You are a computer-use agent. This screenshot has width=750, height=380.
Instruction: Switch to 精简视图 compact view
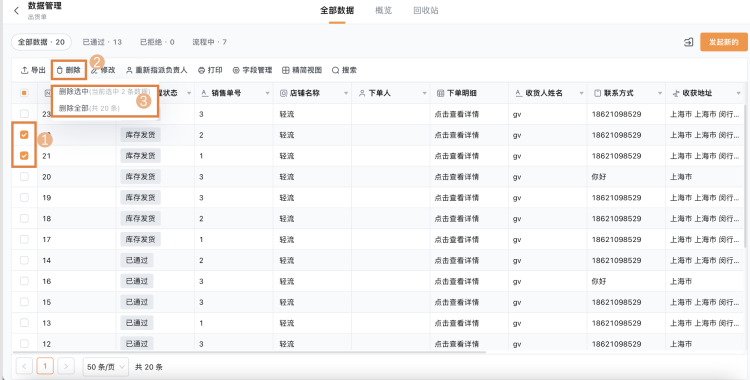coord(302,70)
